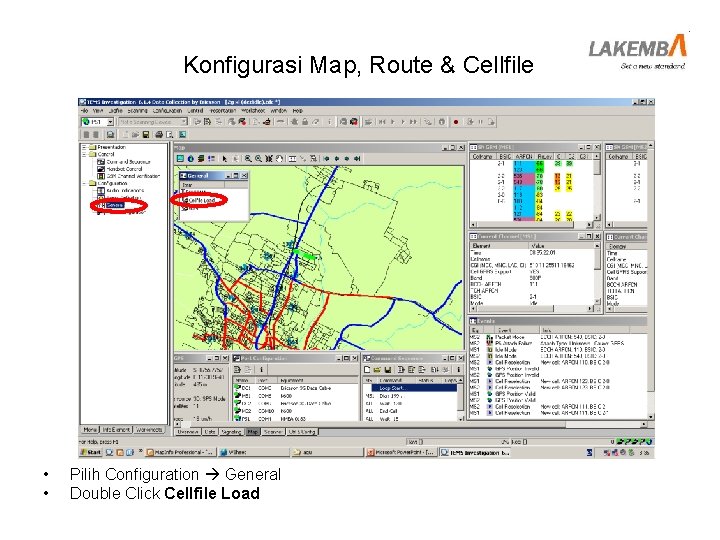Select GSM Channel Verification in the tree
The width and height of the screenshot is (720, 540).
[x=128, y=176]
